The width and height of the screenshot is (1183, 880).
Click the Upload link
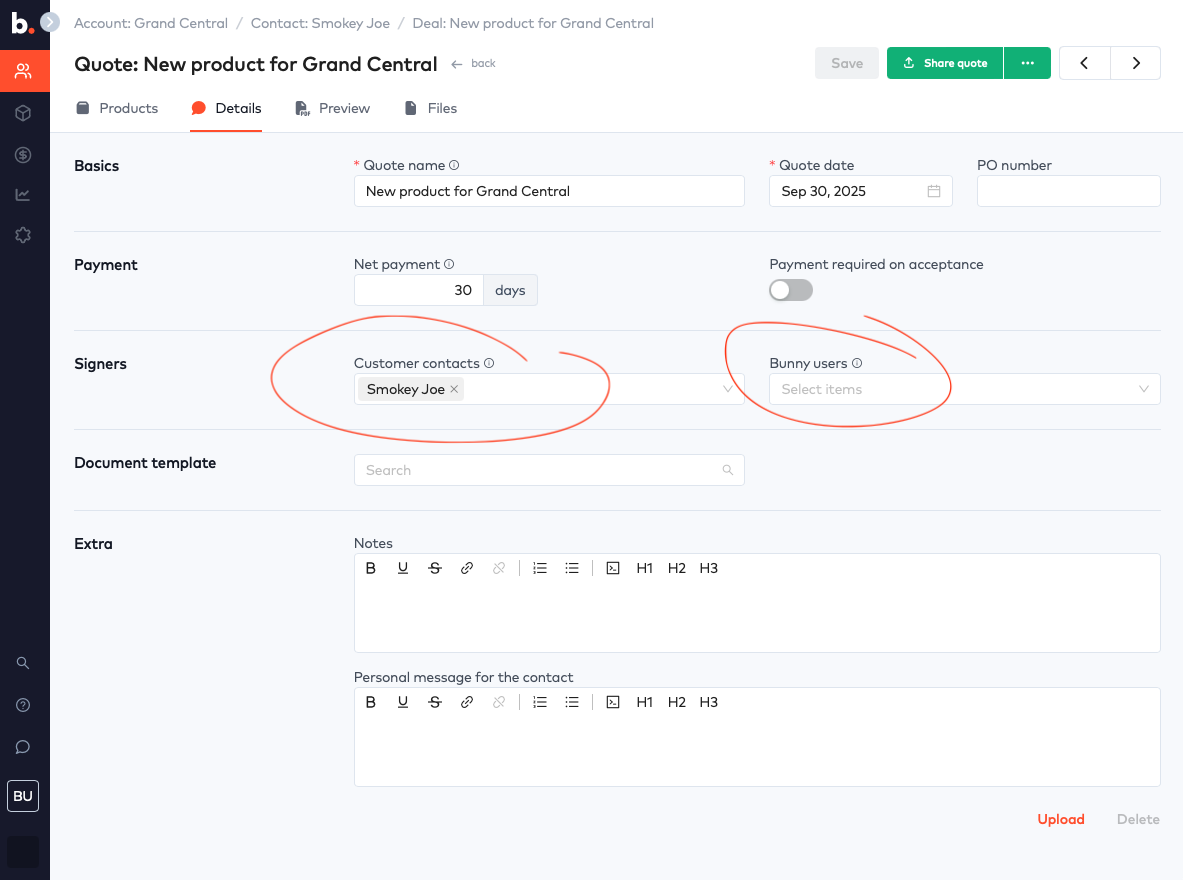click(1061, 819)
